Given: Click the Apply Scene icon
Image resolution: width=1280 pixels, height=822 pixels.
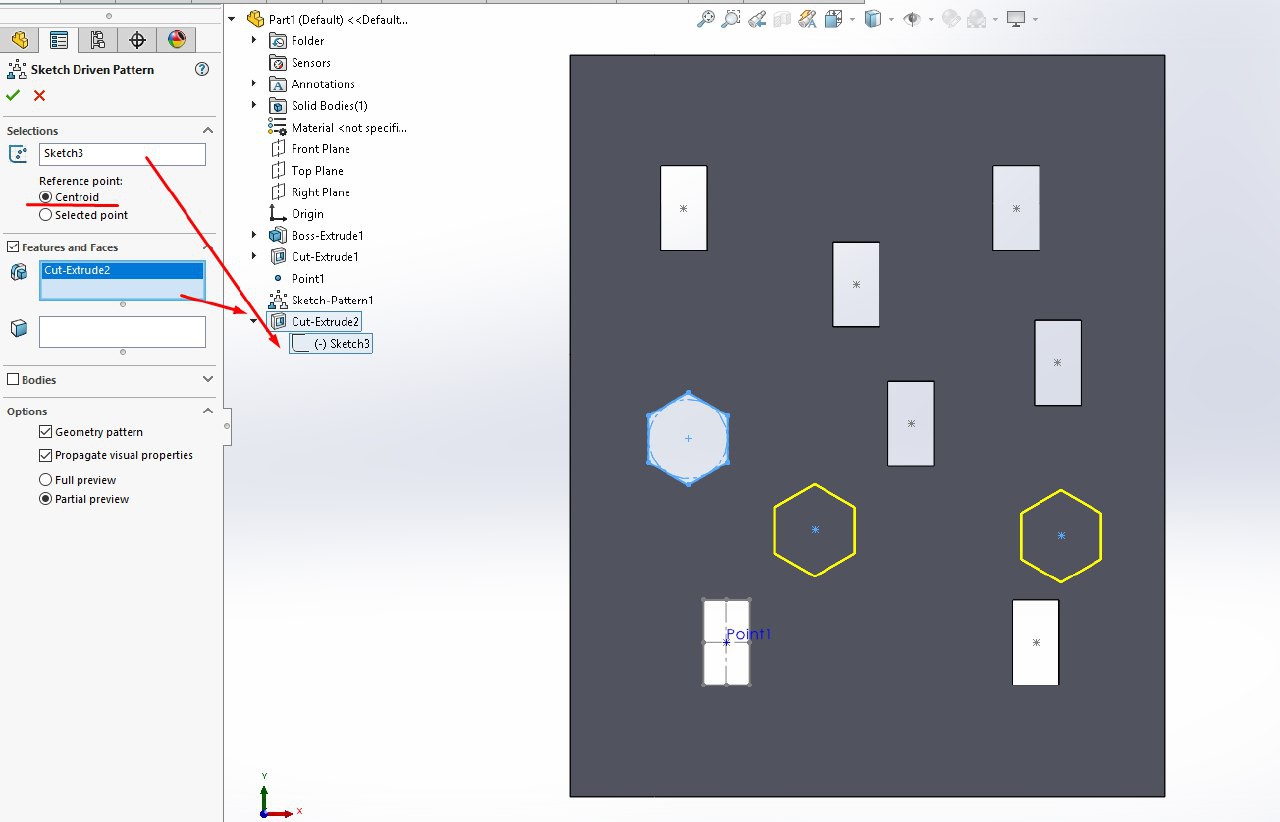Looking at the screenshot, I should pyautogui.click(x=976, y=19).
